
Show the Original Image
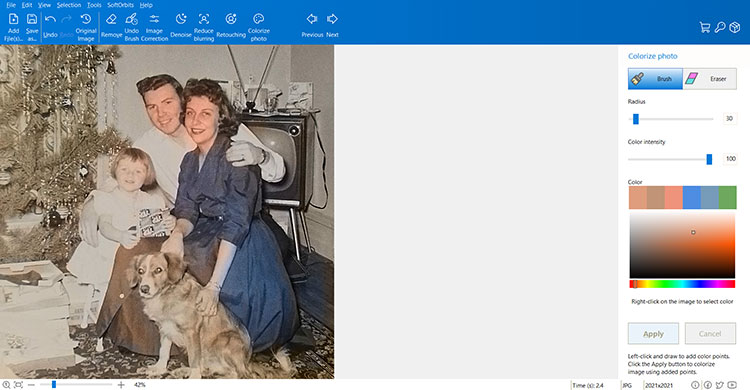click(86, 27)
